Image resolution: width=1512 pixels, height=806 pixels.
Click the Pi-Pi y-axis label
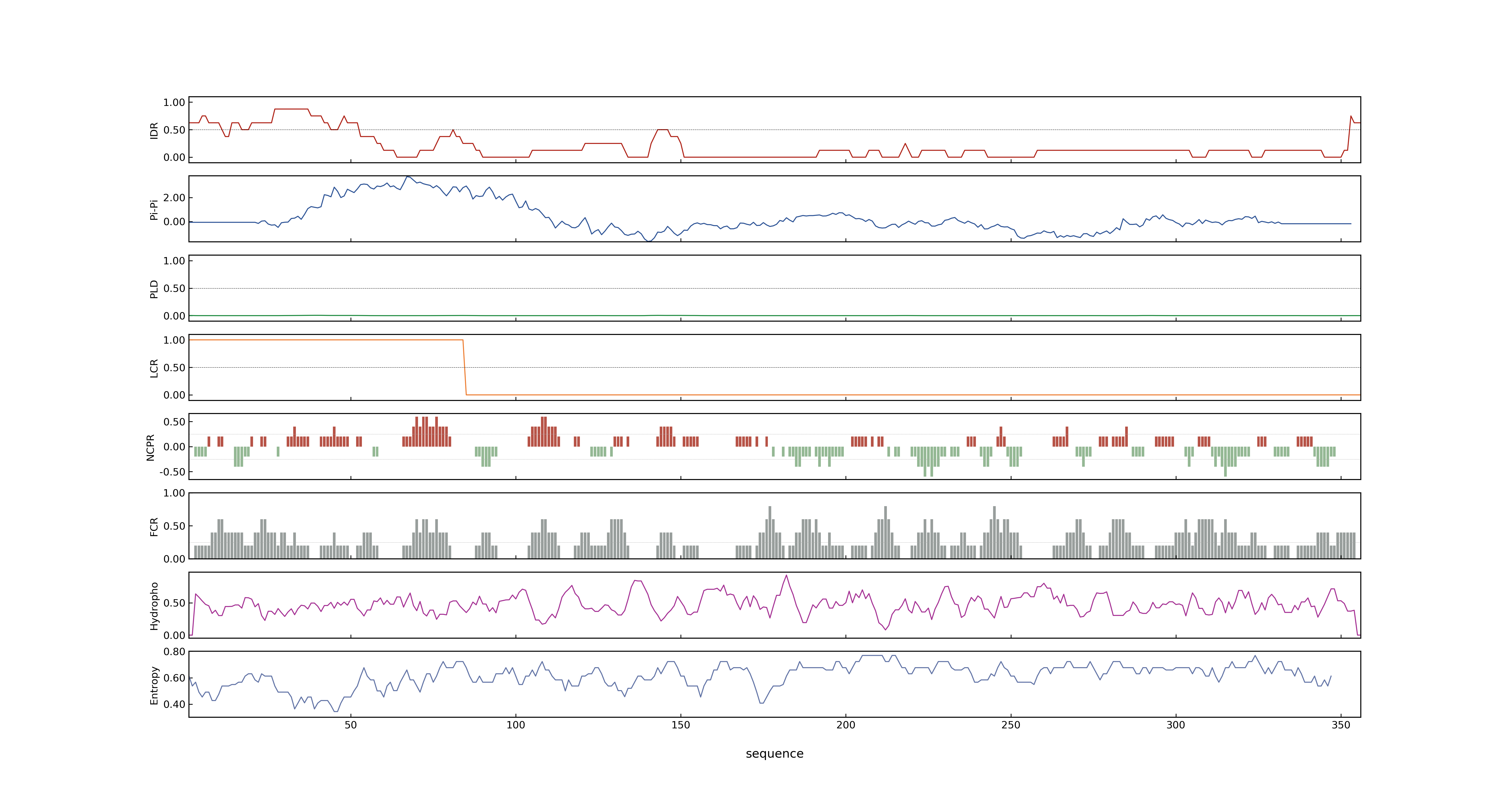[x=154, y=209]
